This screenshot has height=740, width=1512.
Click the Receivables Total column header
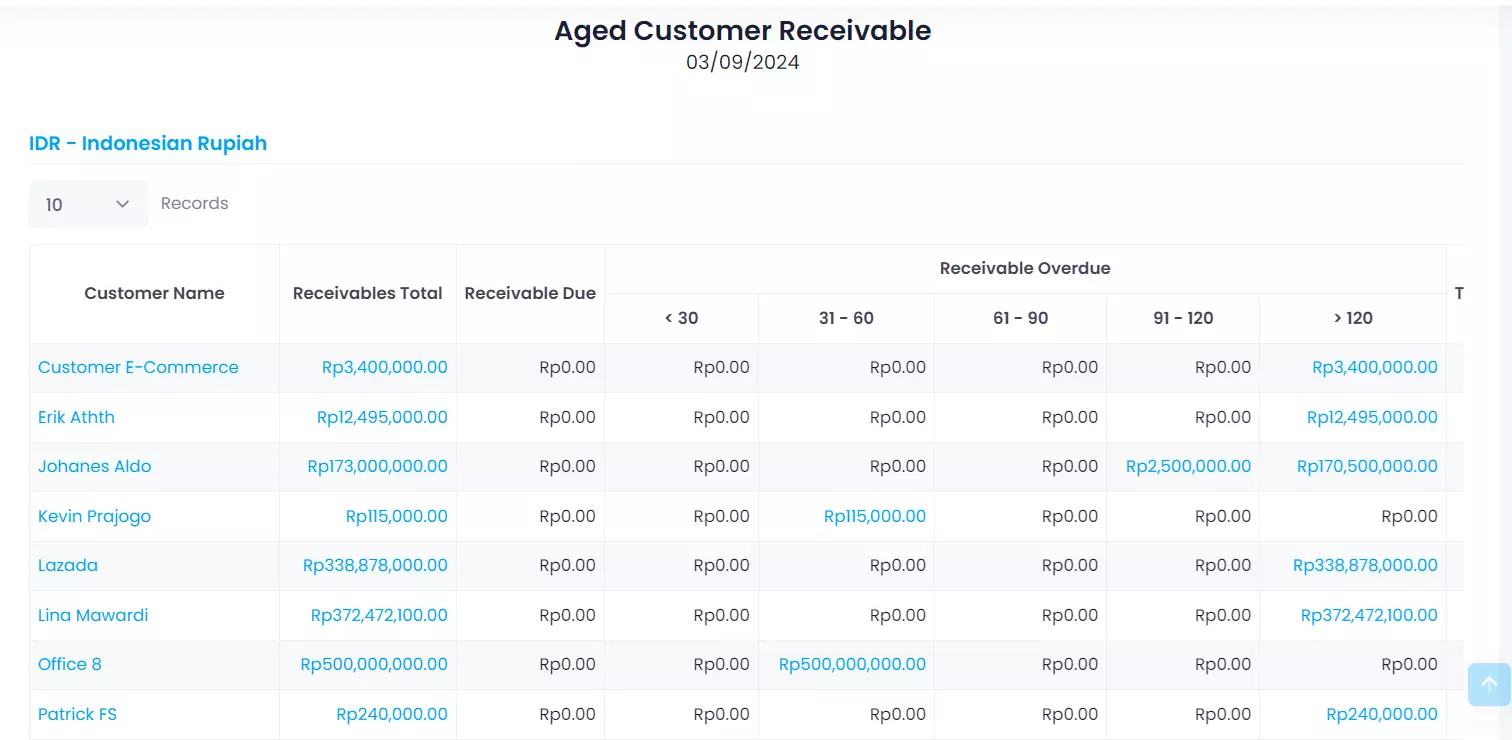(x=367, y=293)
